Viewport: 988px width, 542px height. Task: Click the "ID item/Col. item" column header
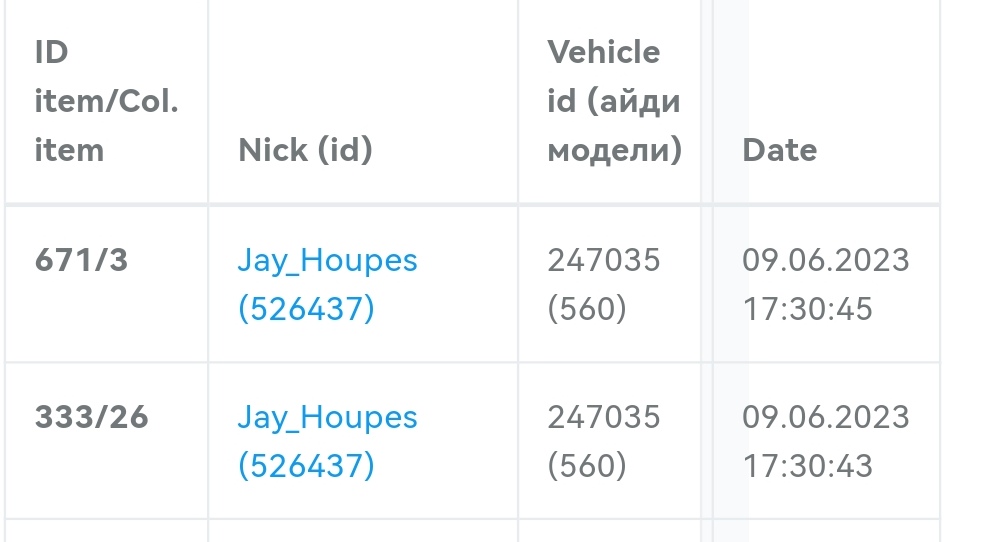[106, 101]
